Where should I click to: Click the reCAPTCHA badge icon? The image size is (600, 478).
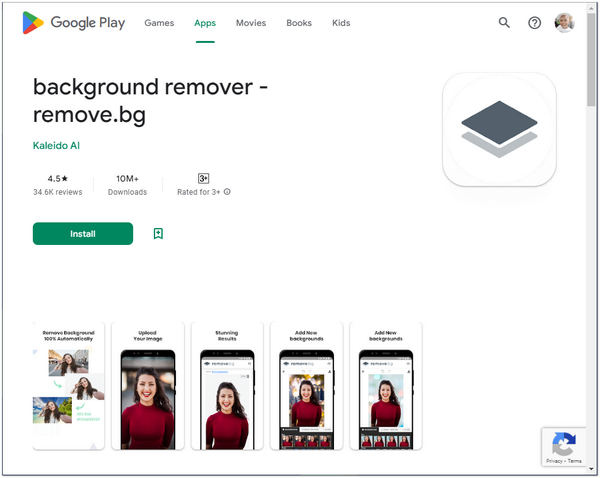(564, 446)
